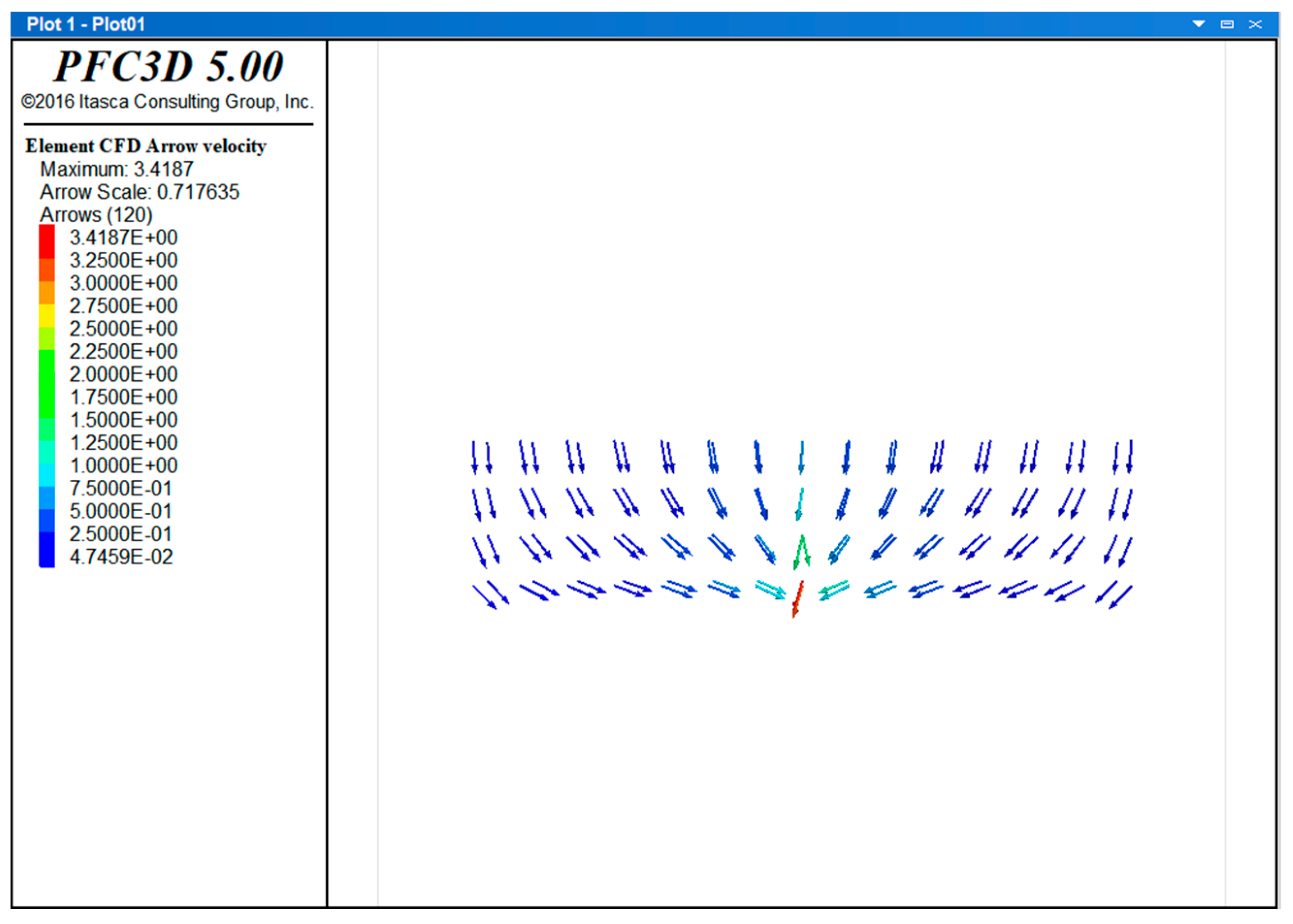Click the green upward arrow pair in the plot
The height and width of the screenshot is (924, 1293).
pos(802,552)
